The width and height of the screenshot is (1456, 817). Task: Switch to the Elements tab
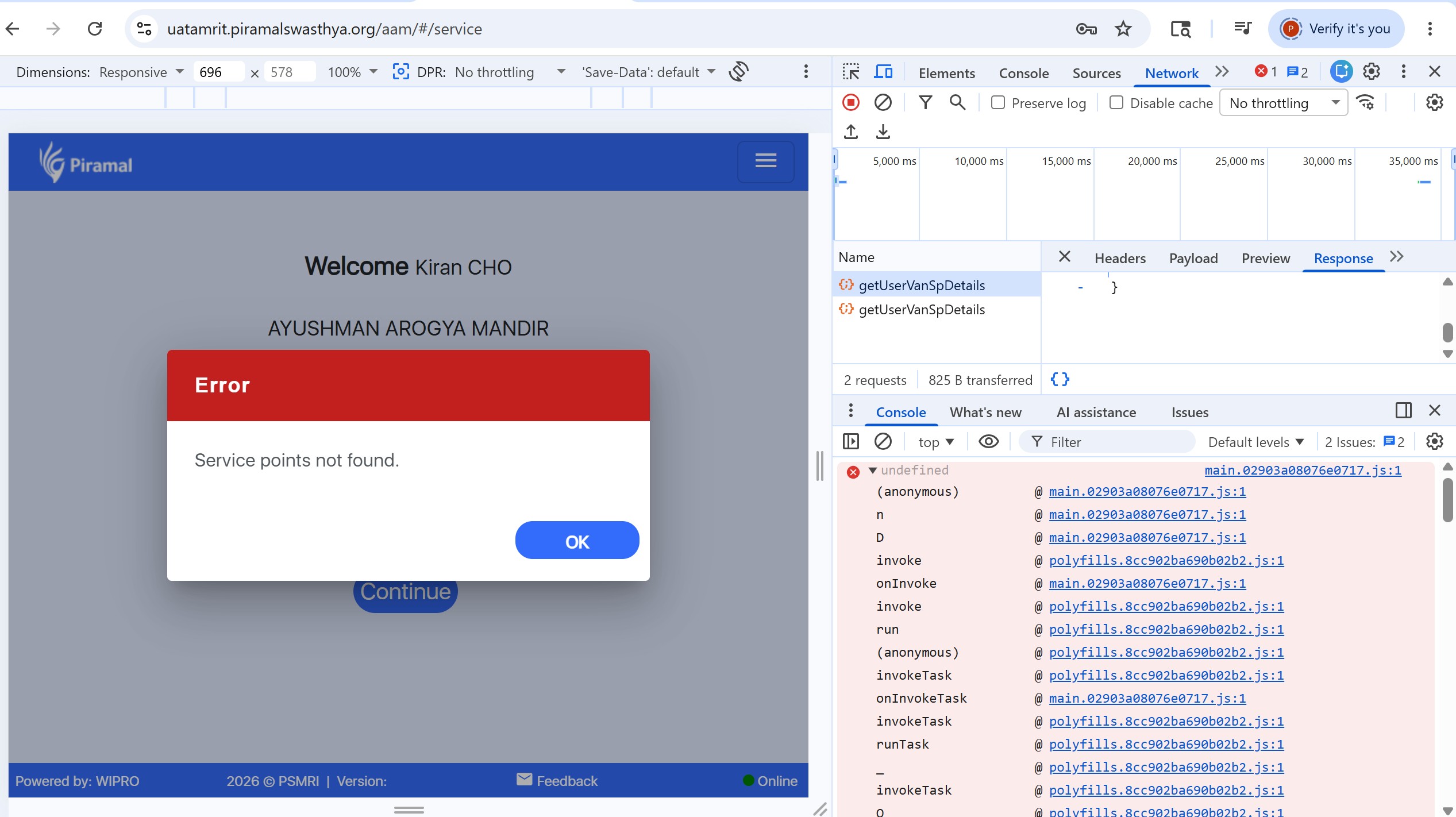(x=946, y=73)
